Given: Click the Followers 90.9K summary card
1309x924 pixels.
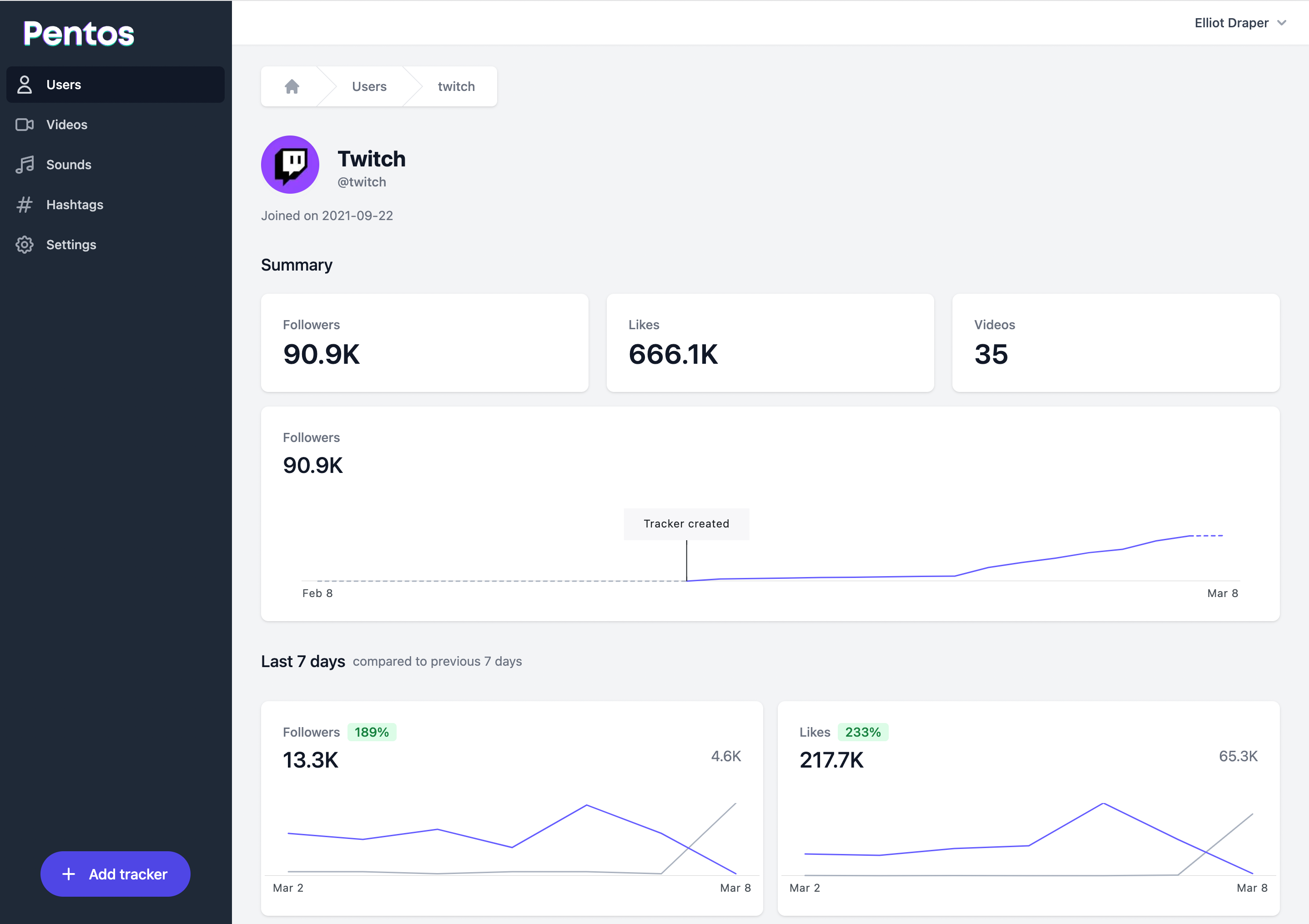Looking at the screenshot, I should [x=425, y=342].
